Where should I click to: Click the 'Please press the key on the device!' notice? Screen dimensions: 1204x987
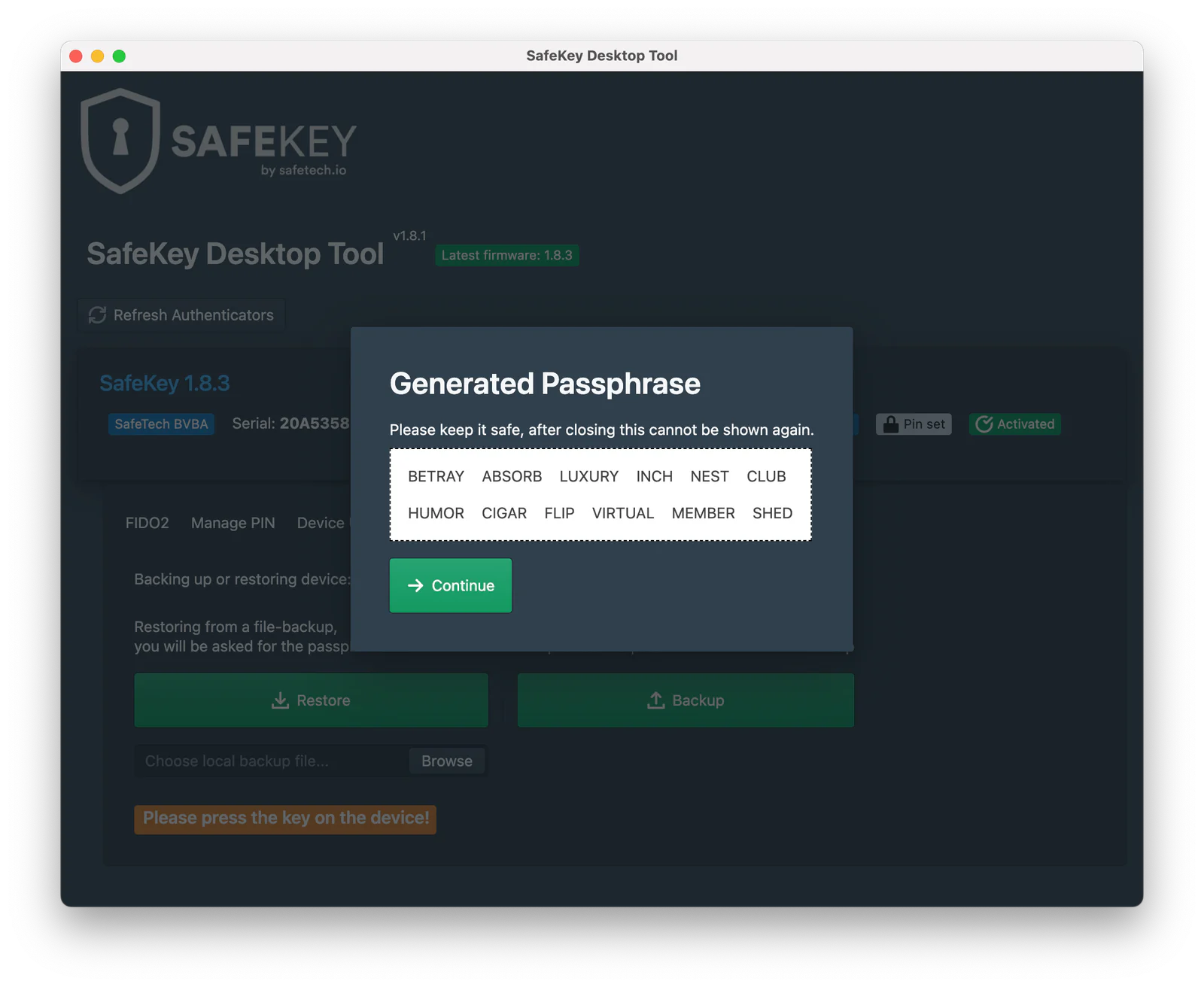[285, 818]
